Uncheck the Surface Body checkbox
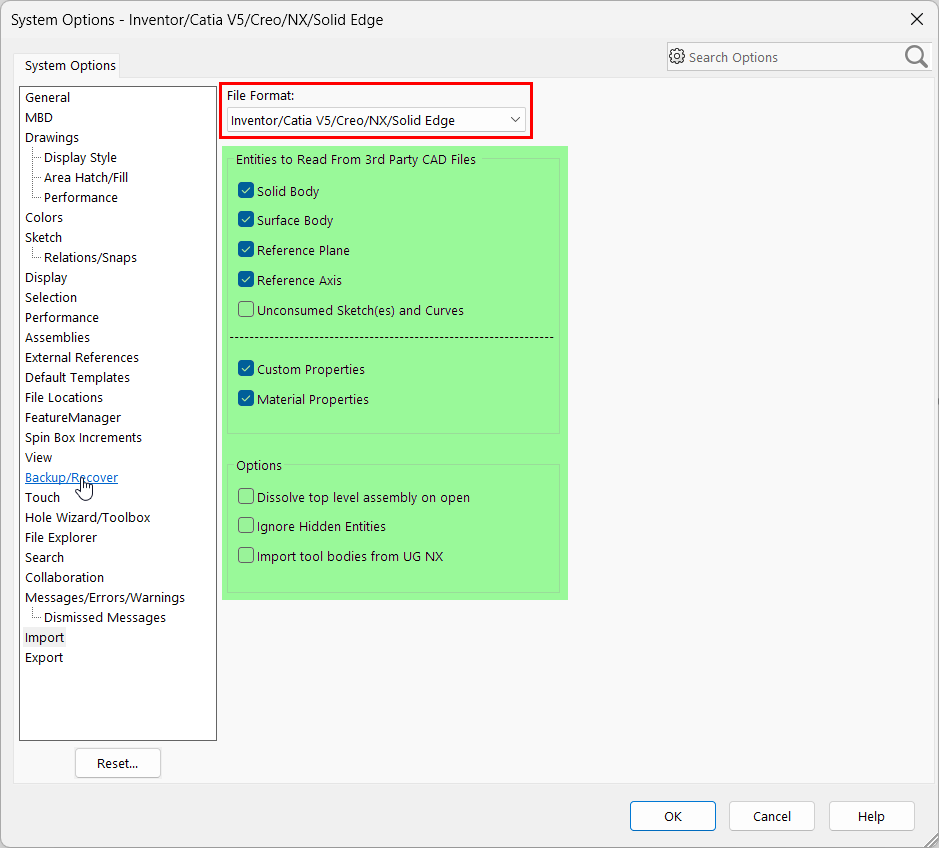Viewport: 939px width, 848px height. [246, 220]
